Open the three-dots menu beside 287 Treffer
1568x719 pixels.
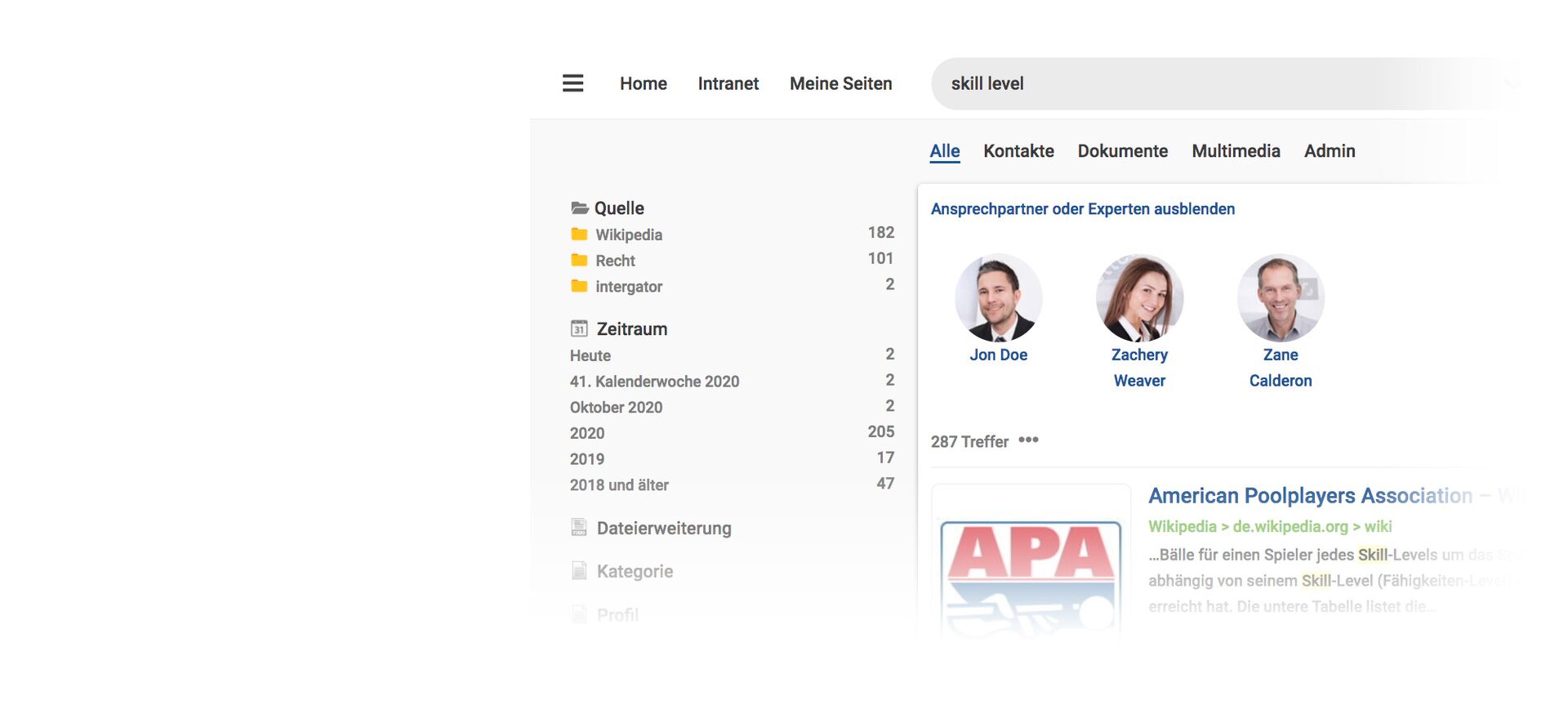(x=1028, y=440)
